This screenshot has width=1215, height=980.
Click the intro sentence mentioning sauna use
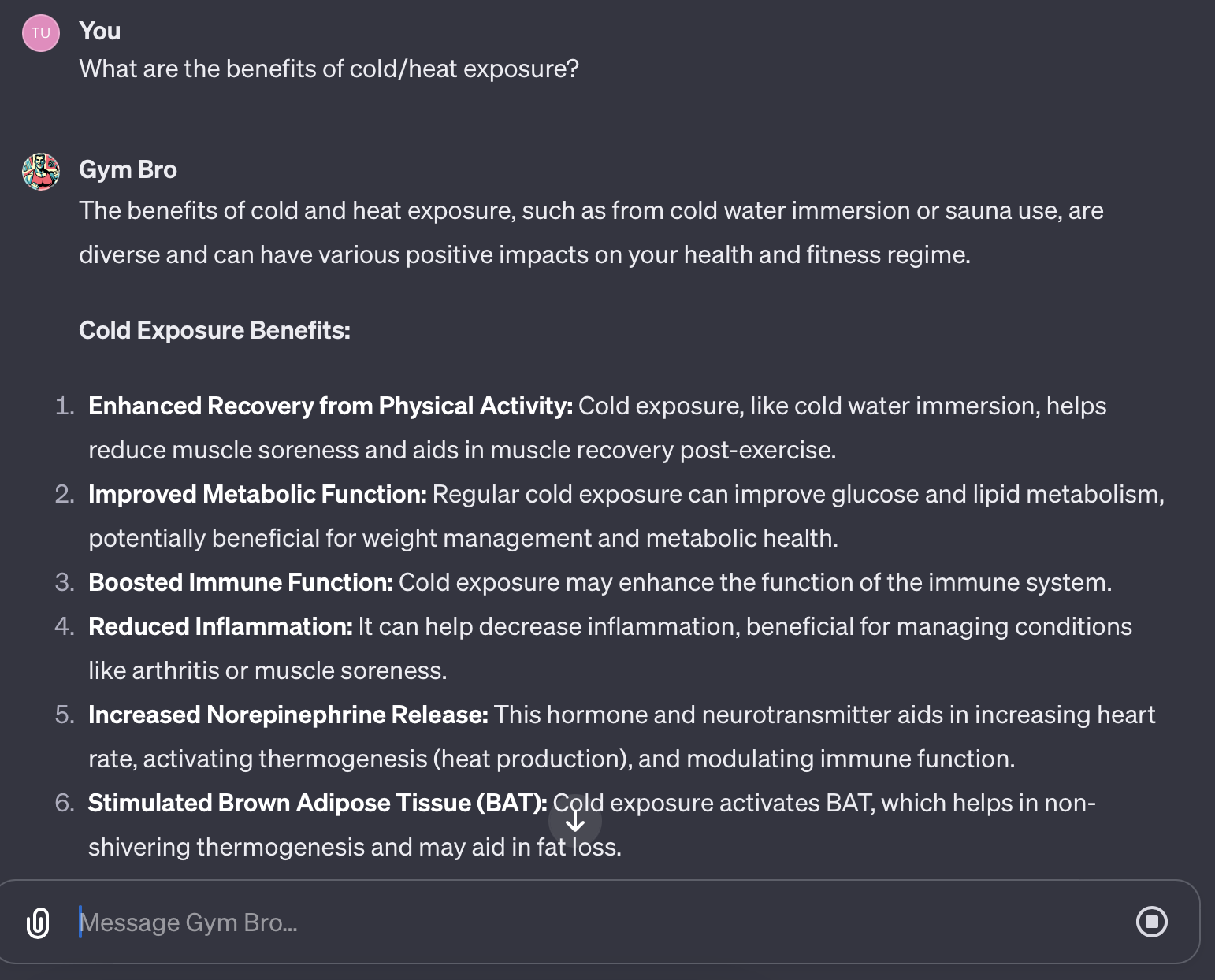[x=591, y=211]
